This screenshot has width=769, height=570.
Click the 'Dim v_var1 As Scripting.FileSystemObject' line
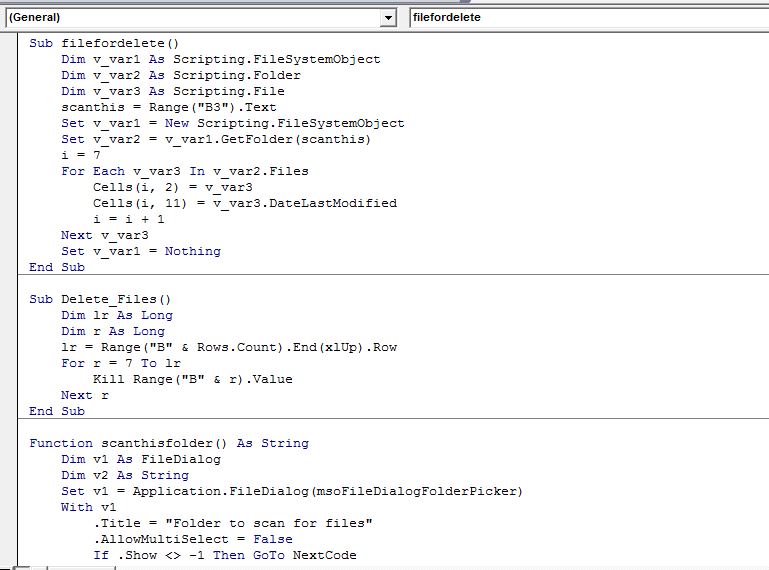coord(221,59)
